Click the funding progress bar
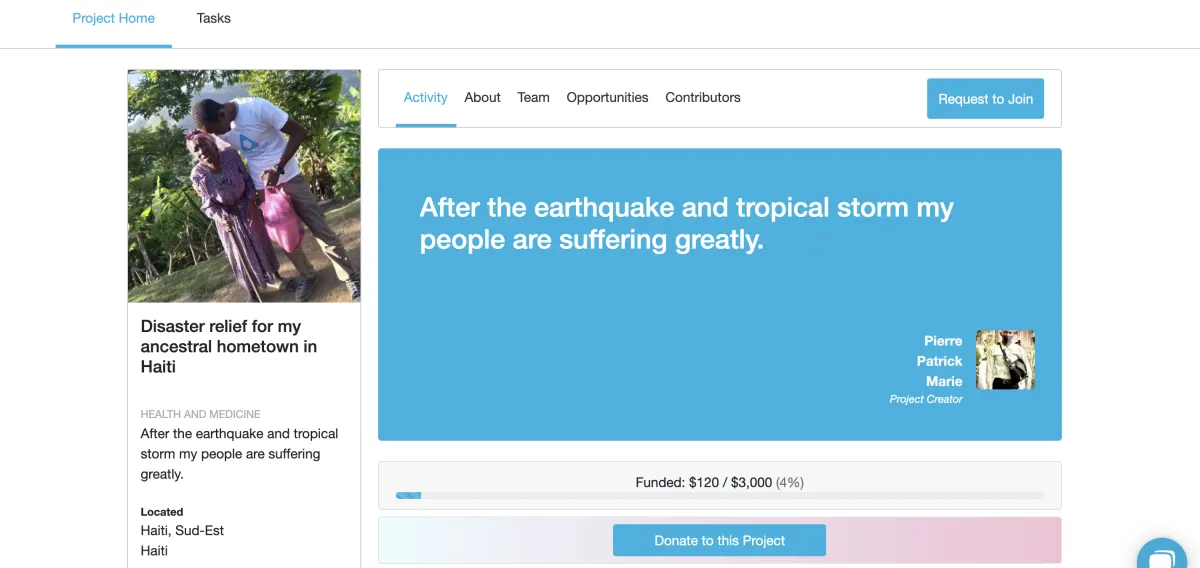Screen dimensions: 1200x568 pyautogui.click(x=719, y=495)
